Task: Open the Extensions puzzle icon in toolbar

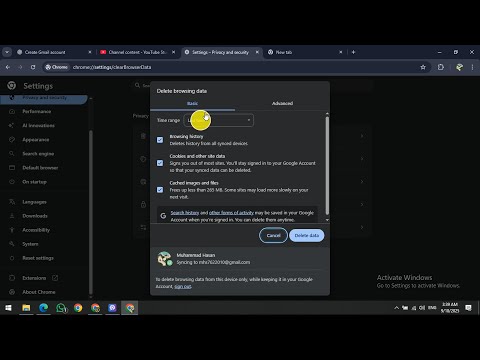Action: pyautogui.click(x=441, y=67)
